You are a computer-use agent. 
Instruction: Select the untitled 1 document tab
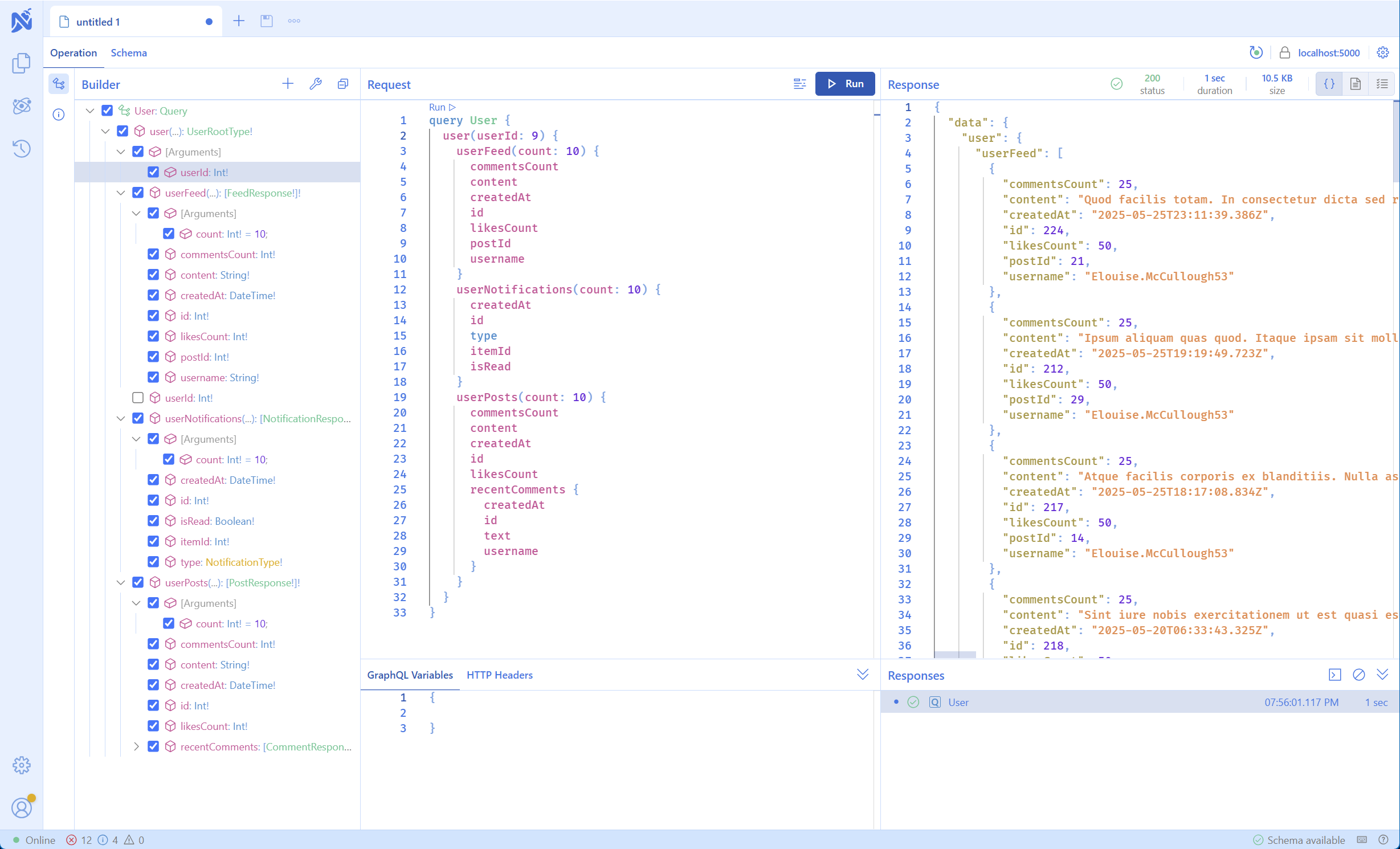coord(136,22)
